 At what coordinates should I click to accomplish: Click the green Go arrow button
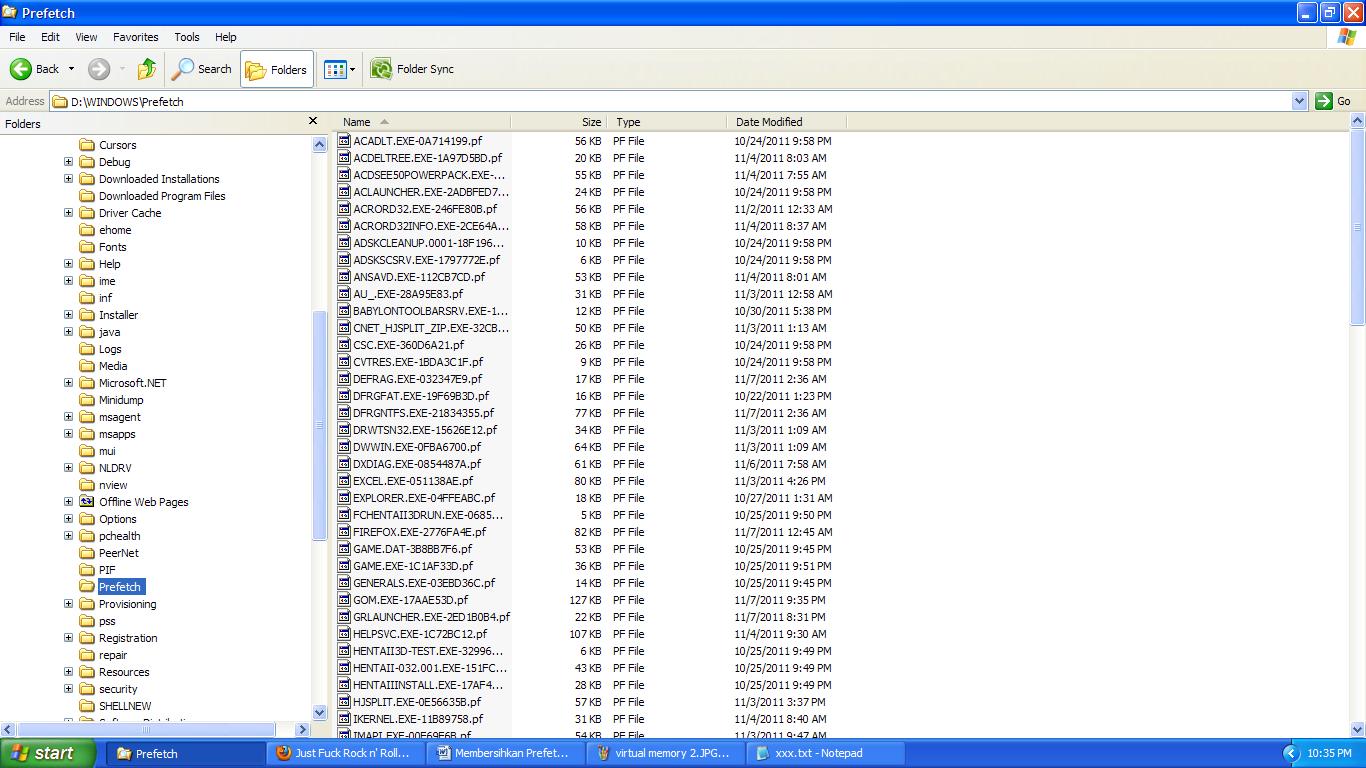(x=1324, y=101)
